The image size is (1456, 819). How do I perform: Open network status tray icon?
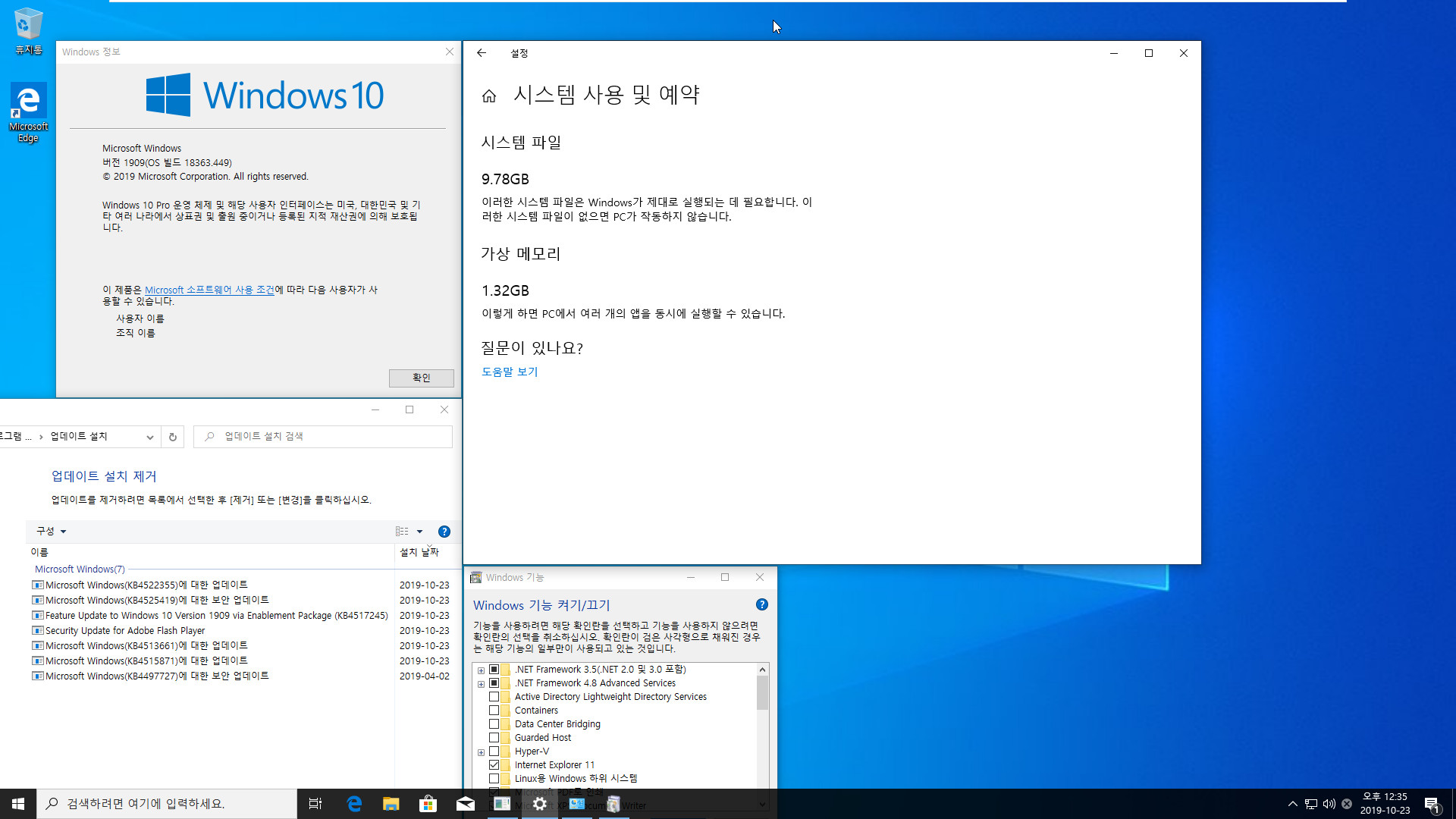click(1311, 804)
